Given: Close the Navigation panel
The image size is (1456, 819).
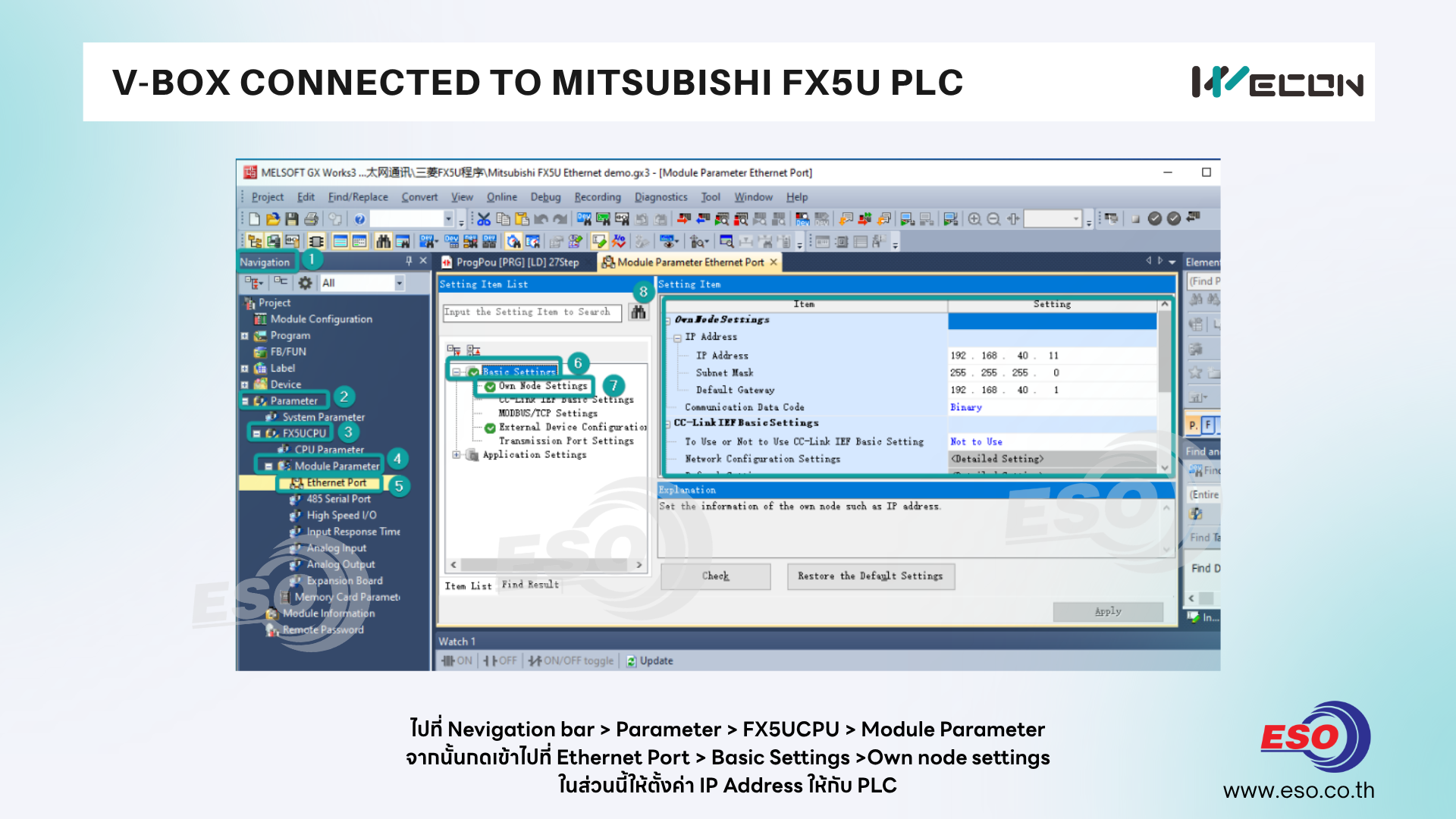Looking at the screenshot, I should tap(423, 261).
